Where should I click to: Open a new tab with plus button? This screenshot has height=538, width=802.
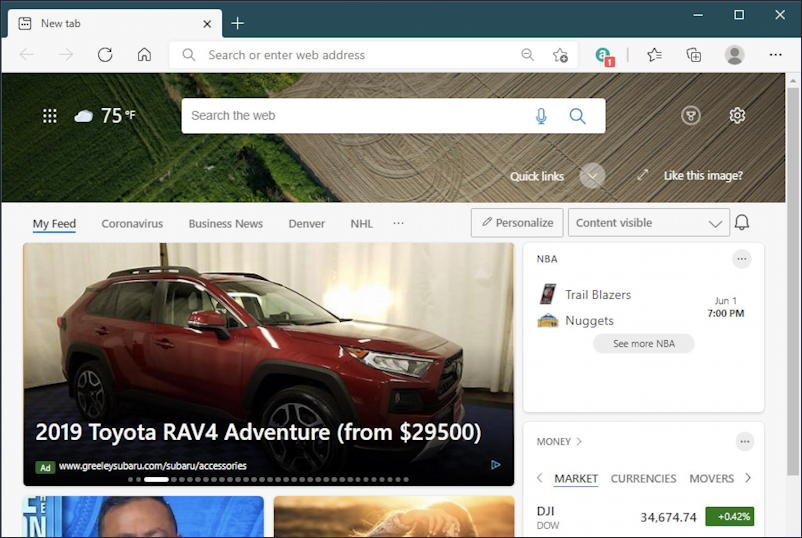(237, 23)
